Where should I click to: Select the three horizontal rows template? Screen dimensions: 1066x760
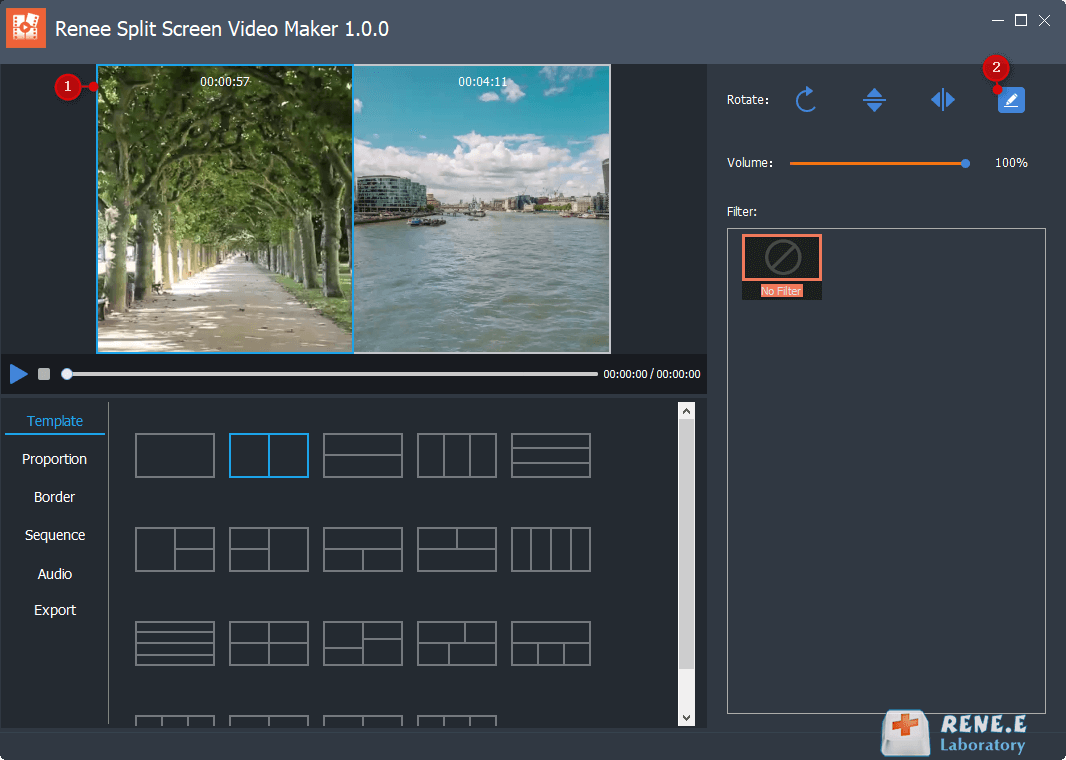[x=551, y=455]
